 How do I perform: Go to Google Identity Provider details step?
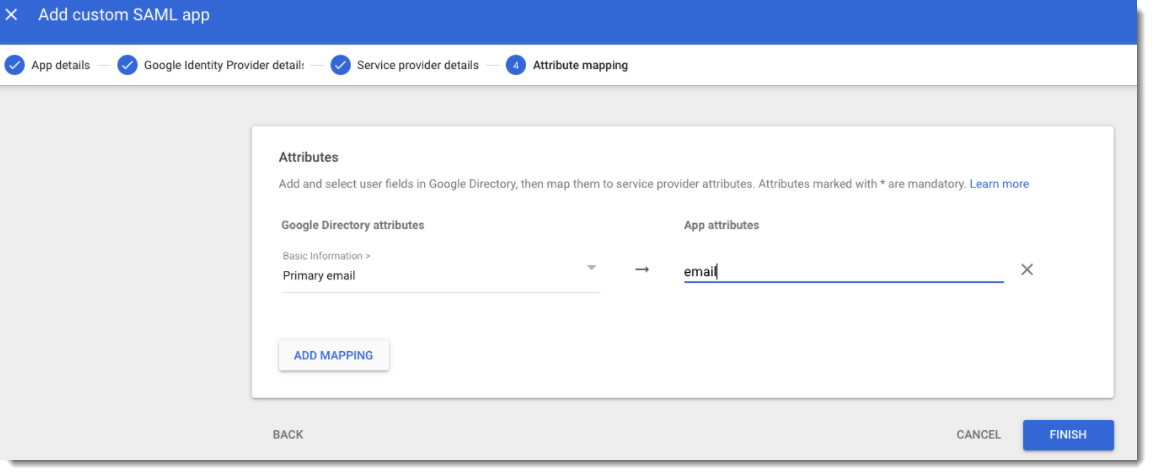[x=223, y=66]
